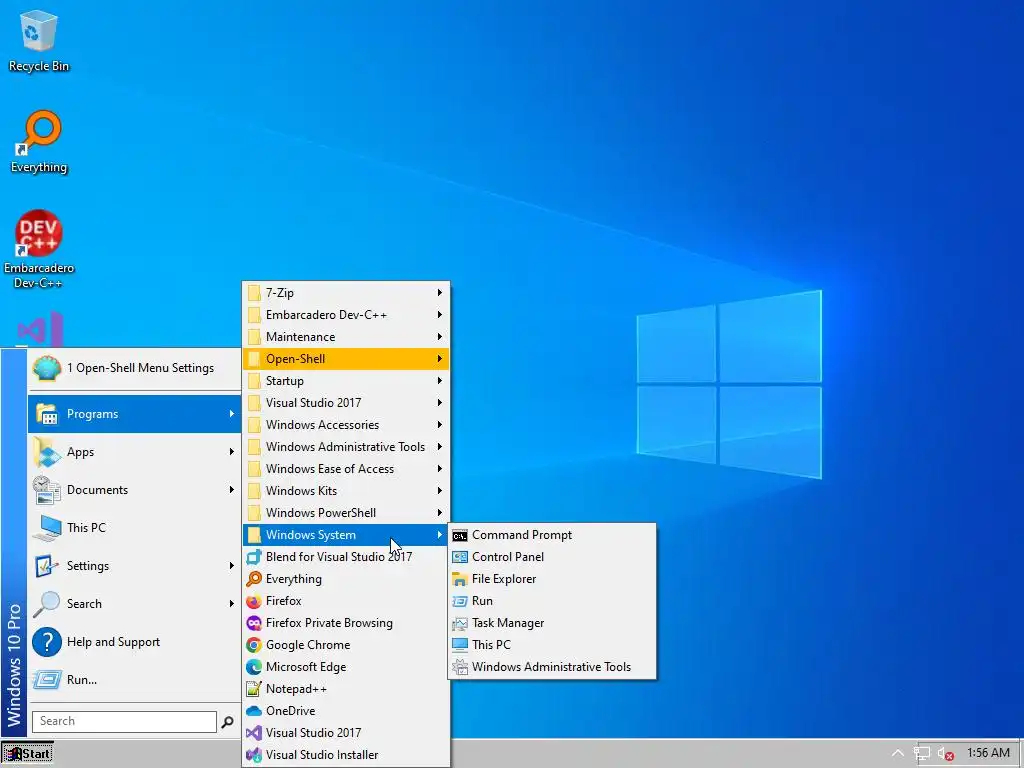Open the Apps start menu item
The width and height of the screenshot is (1024, 768).
point(134,452)
